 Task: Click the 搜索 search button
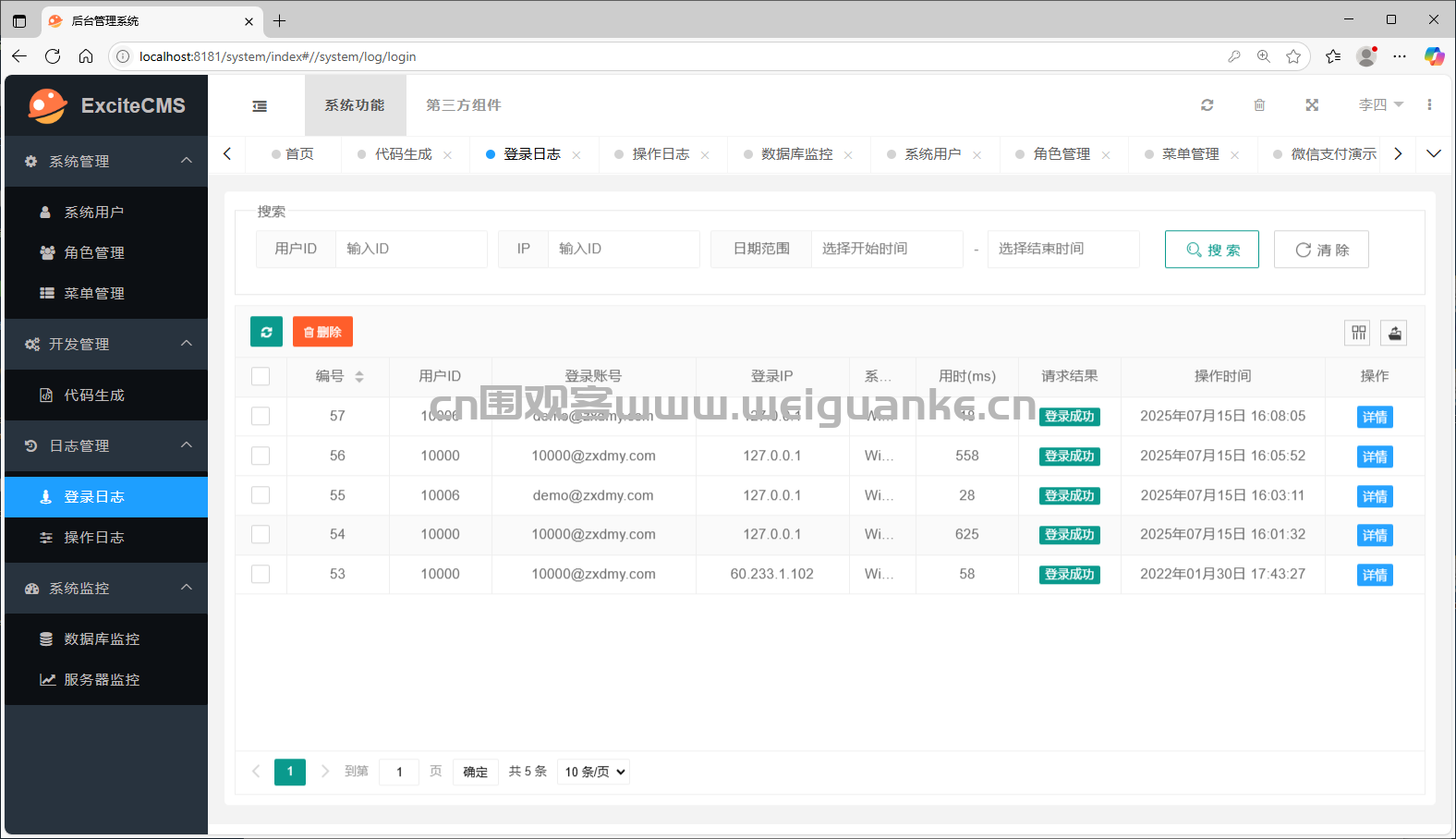tap(1212, 249)
